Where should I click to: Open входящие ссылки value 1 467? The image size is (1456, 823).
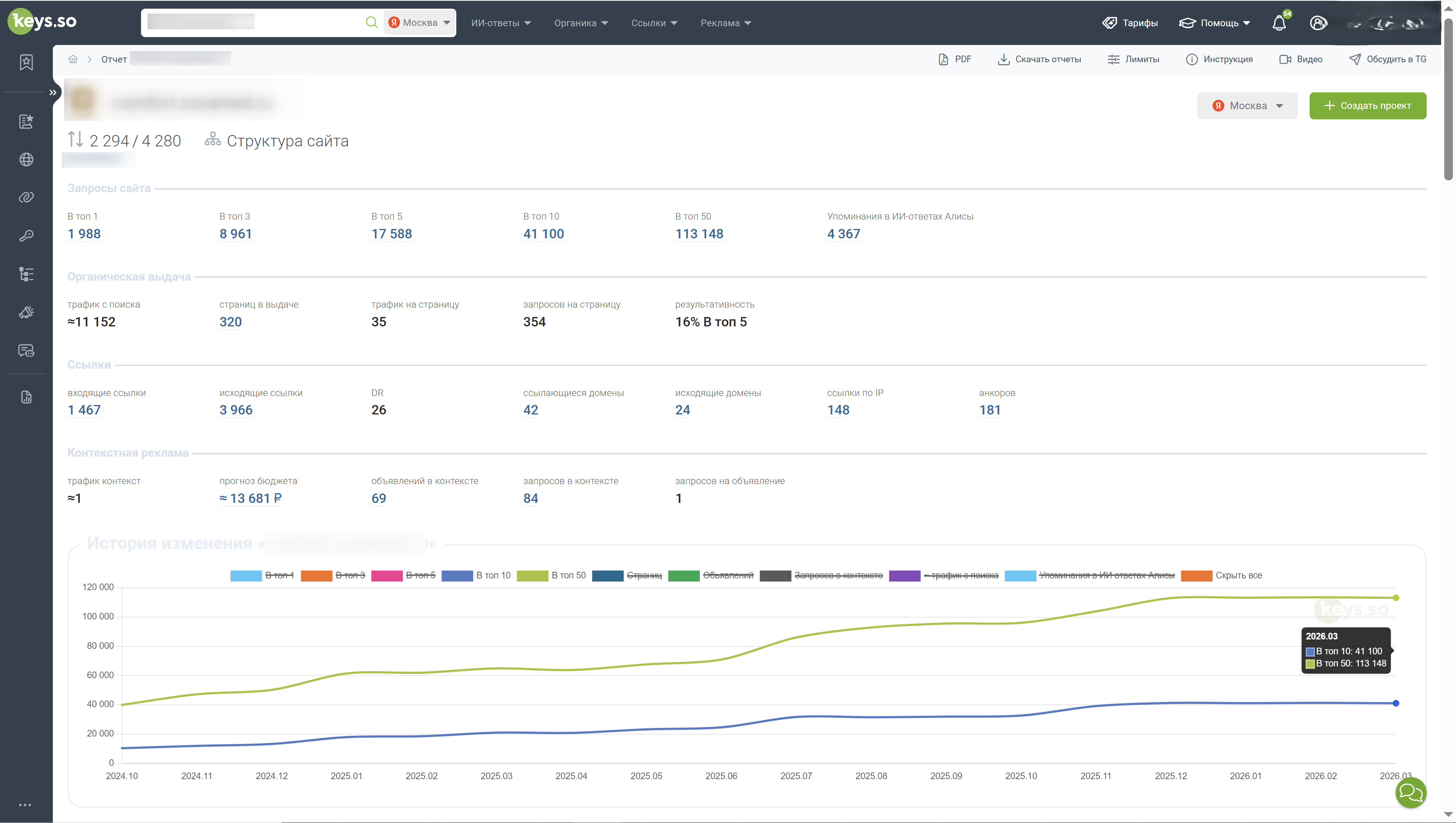84,411
